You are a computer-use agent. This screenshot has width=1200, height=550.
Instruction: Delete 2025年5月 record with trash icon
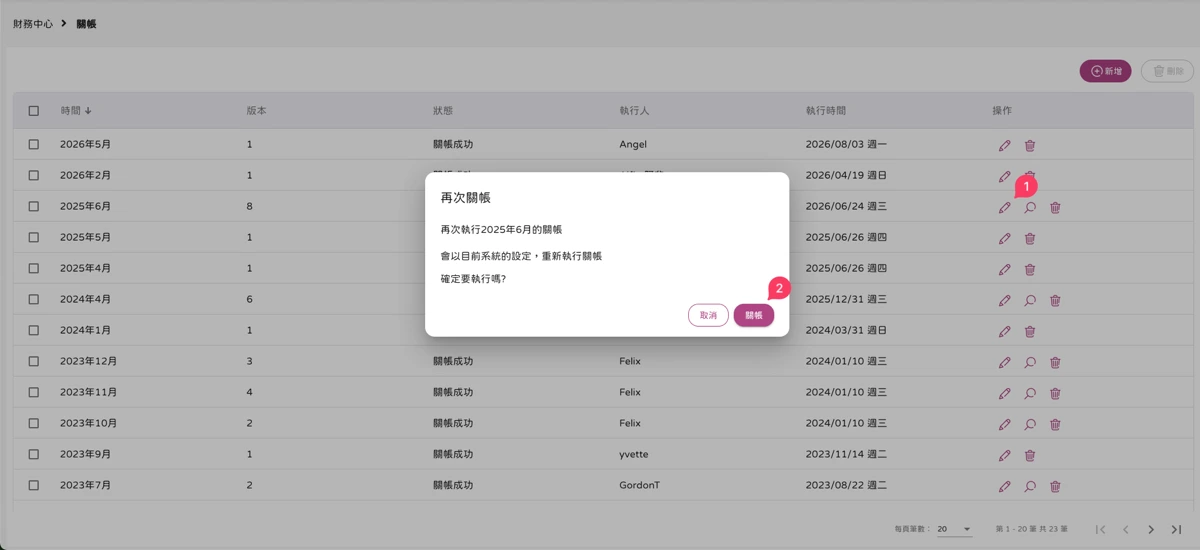1030,238
